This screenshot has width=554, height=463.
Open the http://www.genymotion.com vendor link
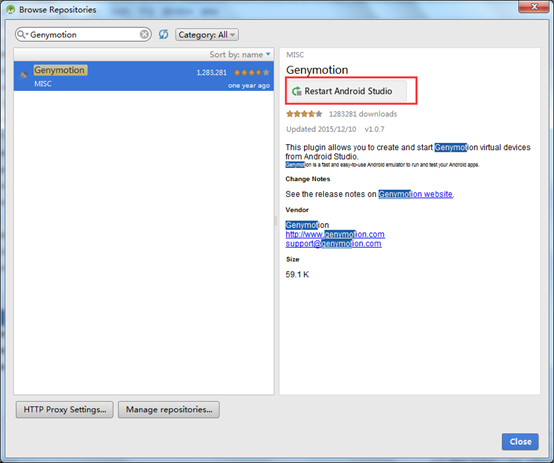(335, 234)
